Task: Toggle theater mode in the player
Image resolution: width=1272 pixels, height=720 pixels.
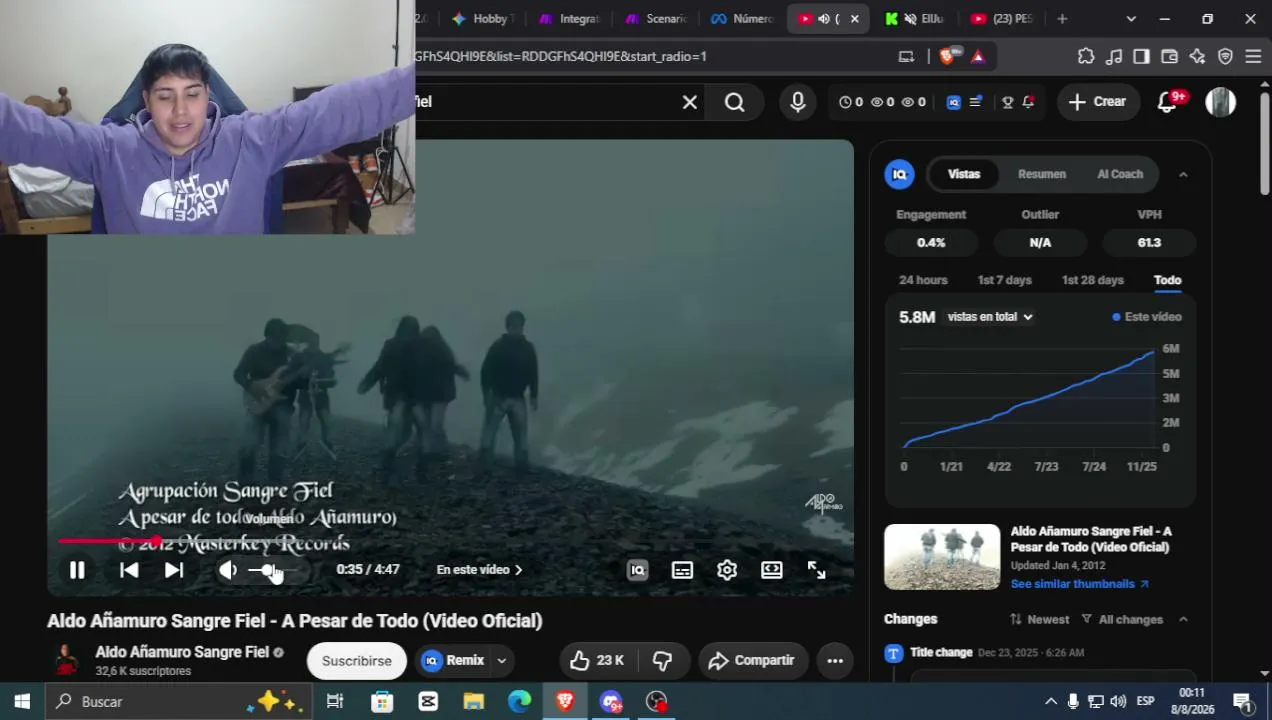Action: coord(772,570)
